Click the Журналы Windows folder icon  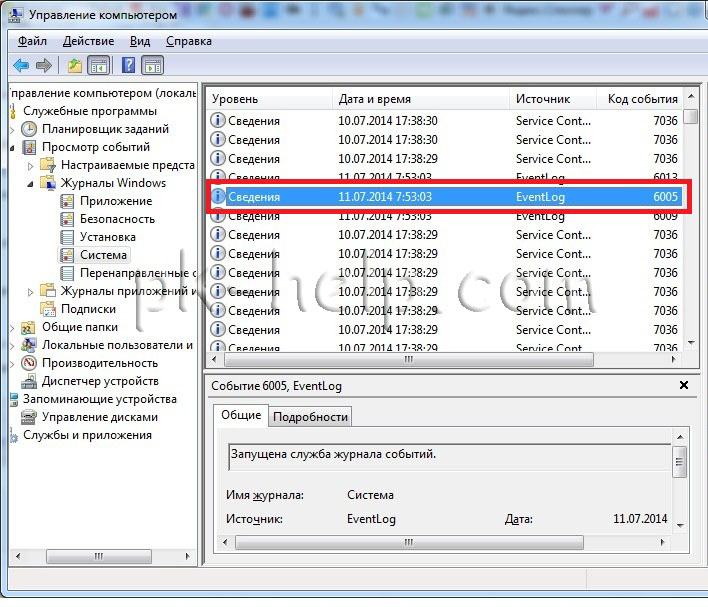point(48,183)
